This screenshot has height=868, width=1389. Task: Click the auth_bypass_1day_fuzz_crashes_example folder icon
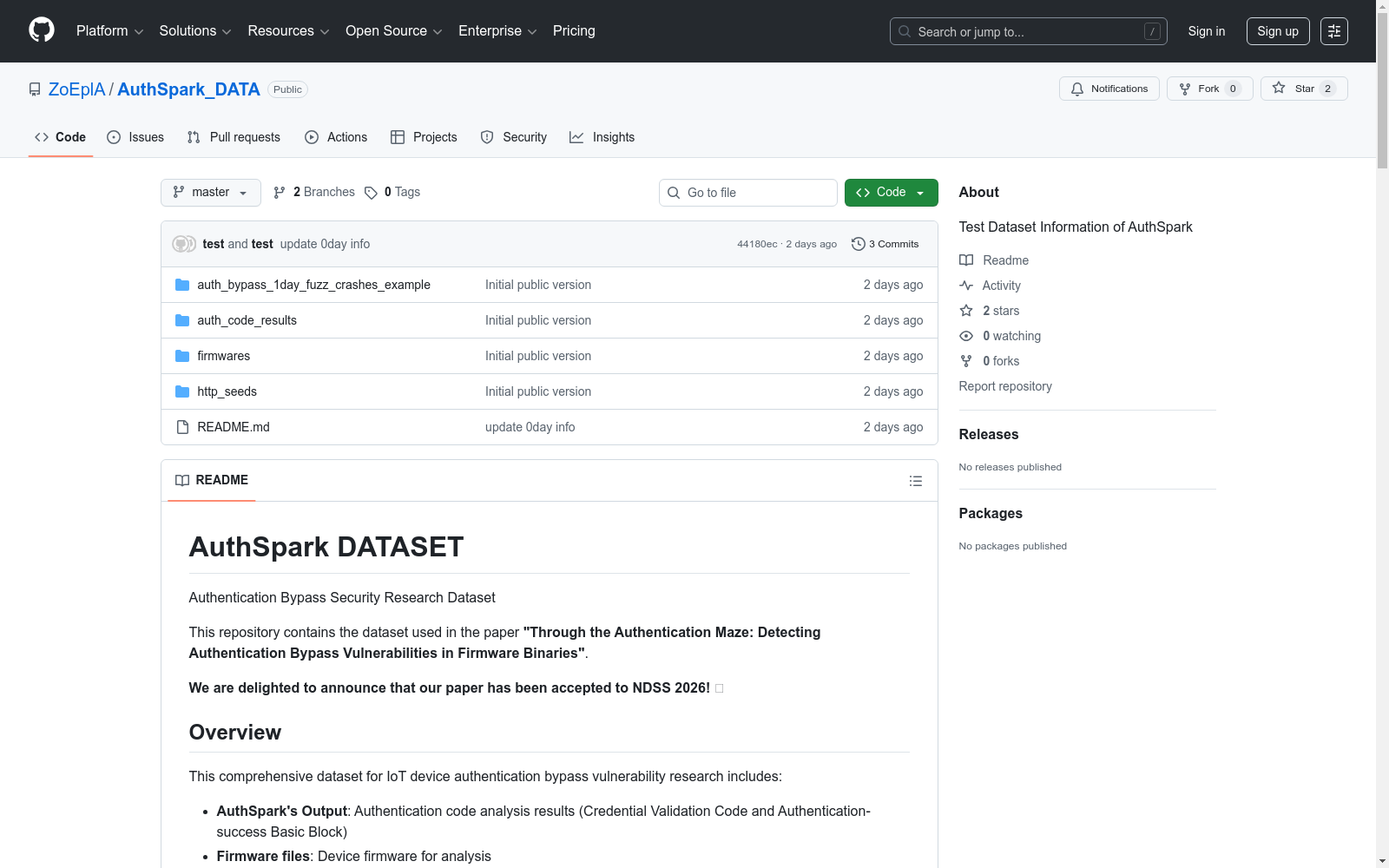point(182,285)
